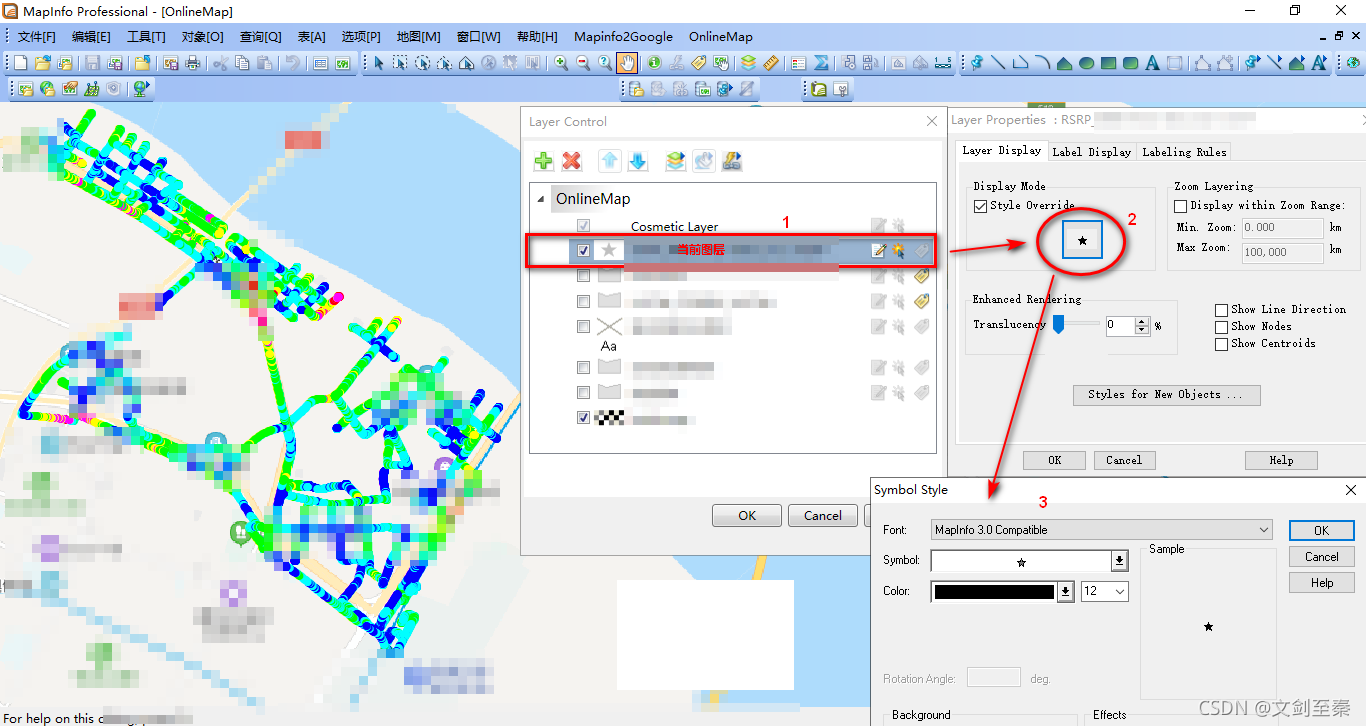This screenshot has width=1366, height=726.
Task: Choose the Select arrow tool
Action: point(378,63)
